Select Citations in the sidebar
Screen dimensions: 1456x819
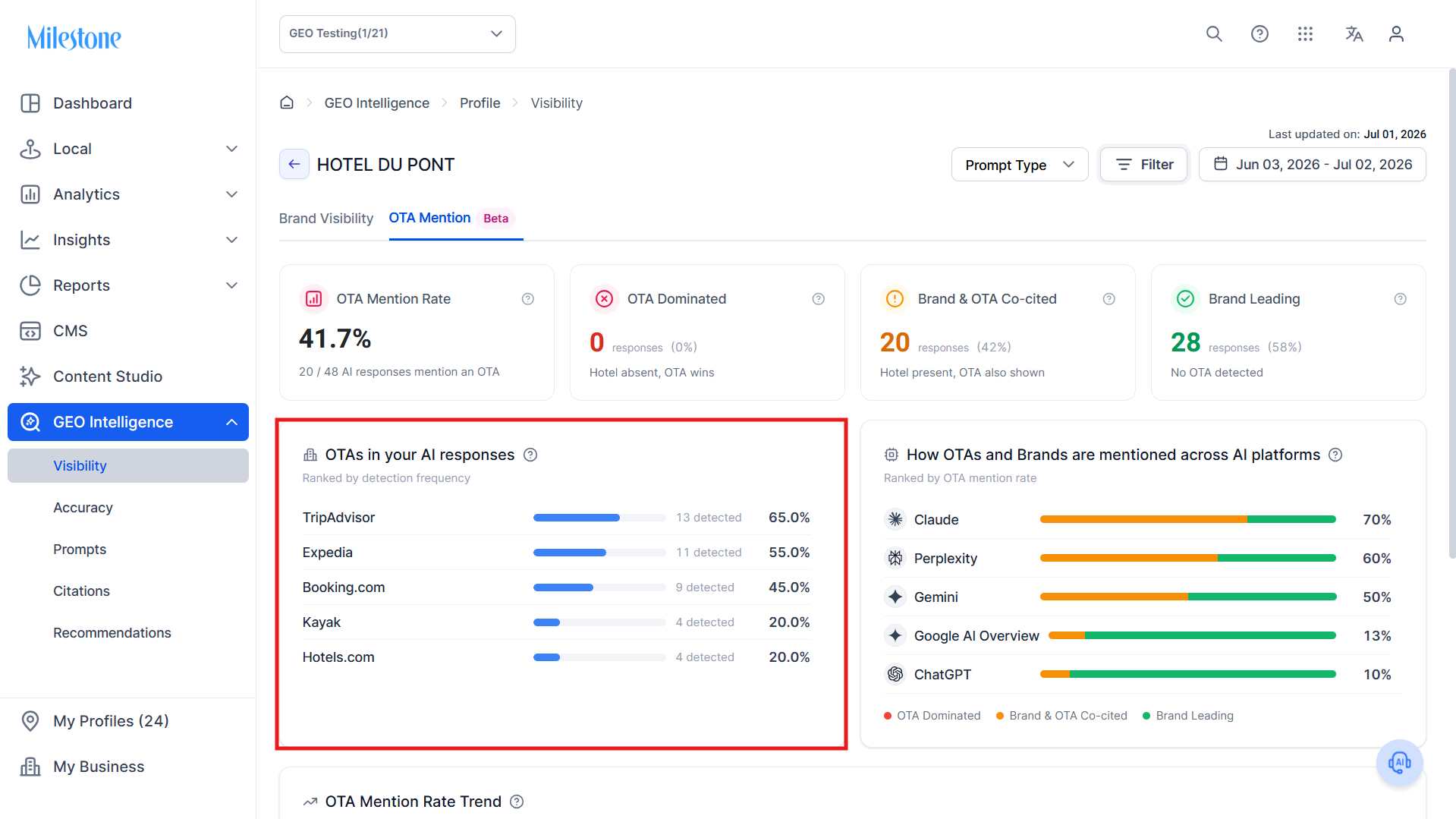(x=81, y=591)
